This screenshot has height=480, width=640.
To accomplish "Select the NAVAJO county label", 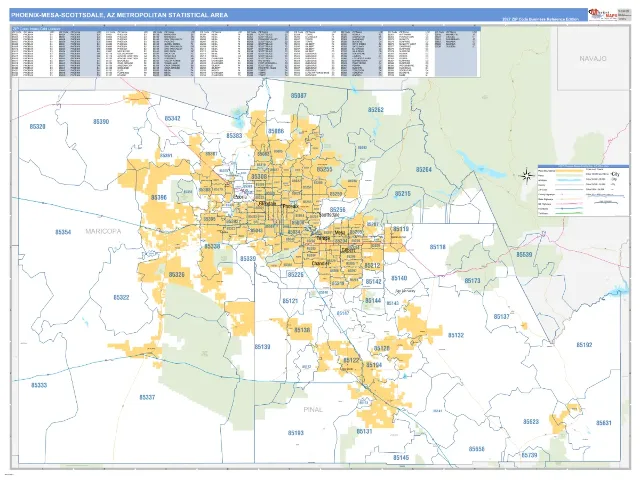I will point(593,59).
